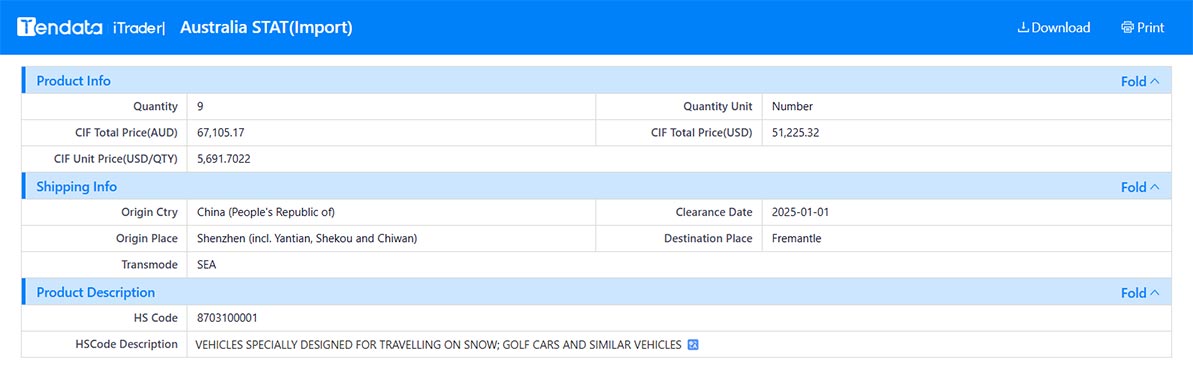The height and width of the screenshot is (375, 1193).
Task: Click the Clearance Date value 2025-01-01
Action: 800,212
